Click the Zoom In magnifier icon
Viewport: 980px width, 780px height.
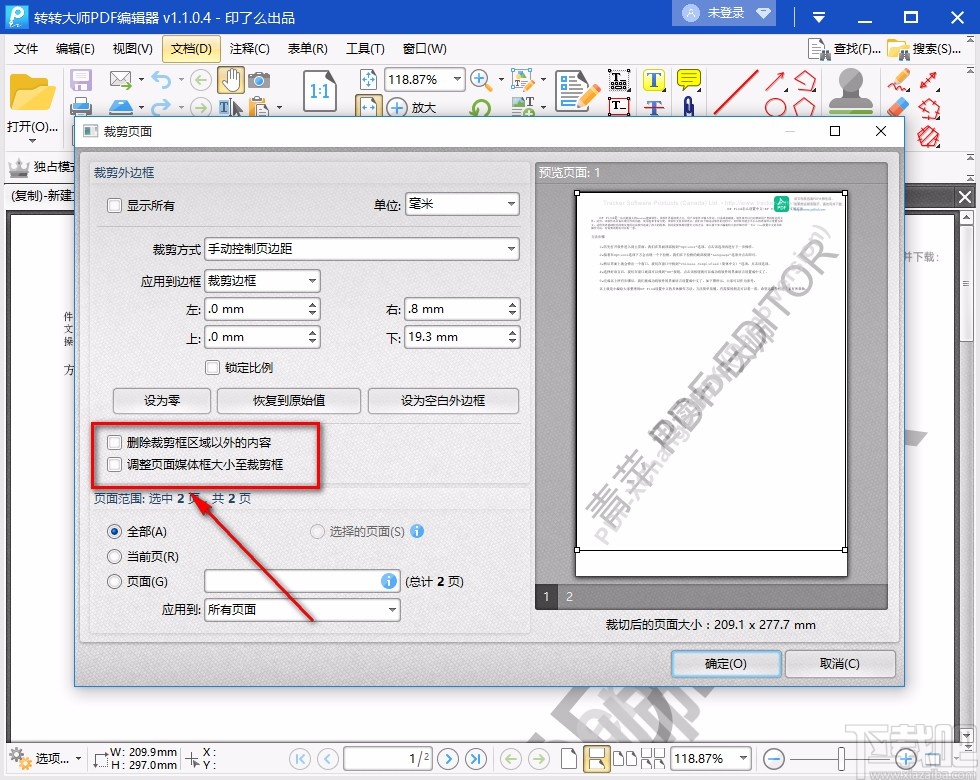[x=480, y=79]
